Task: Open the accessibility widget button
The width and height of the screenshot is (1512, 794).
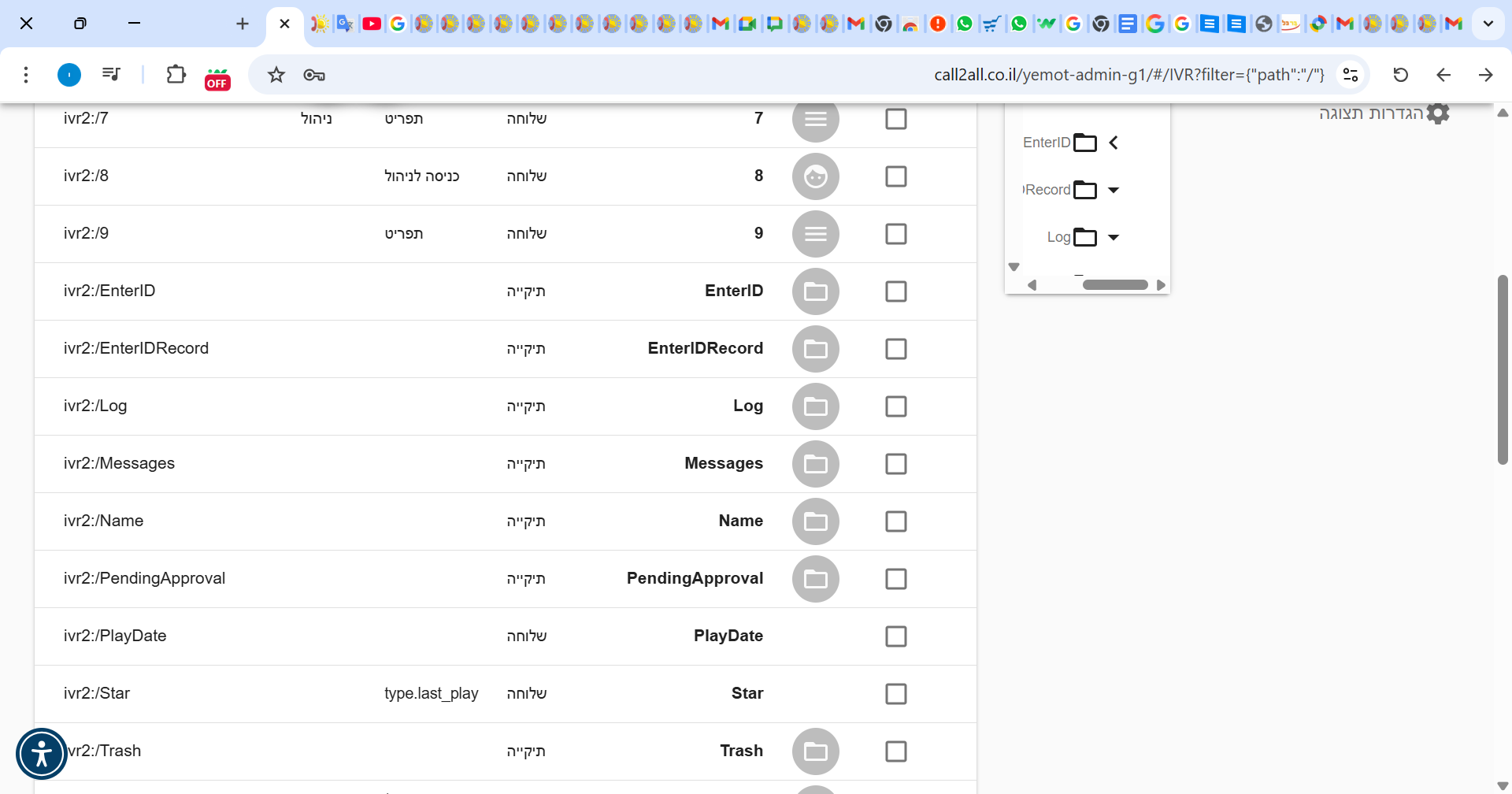Action: [42, 754]
